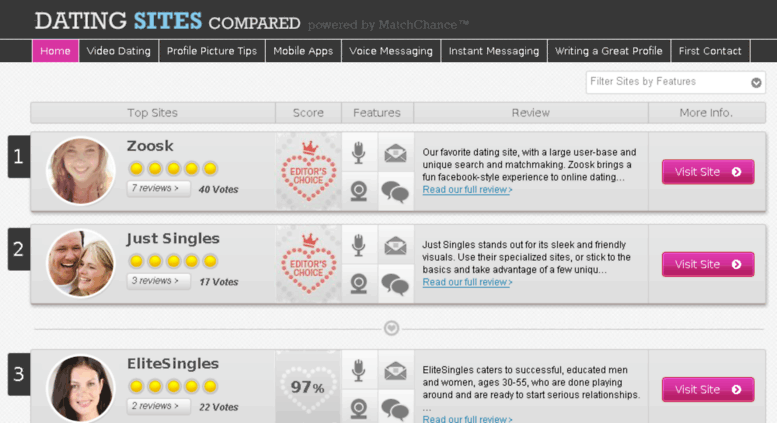
Task: Select the Instant Messaging tab
Action: click(494, 51)
